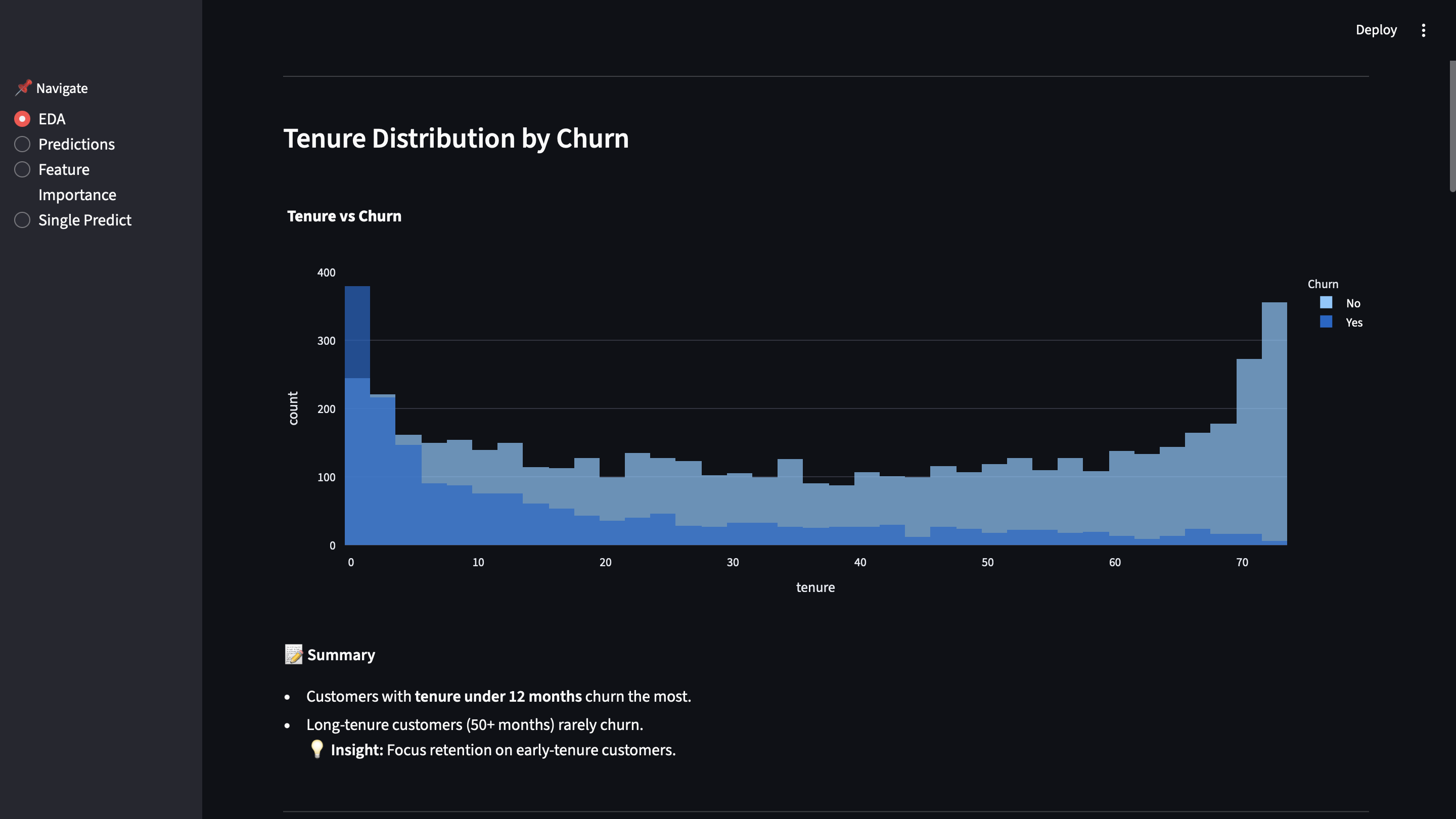This screenshot has height=819, width=1456.
Task: Click the y-axis tick label 400
Action: (x=326, y=272)
